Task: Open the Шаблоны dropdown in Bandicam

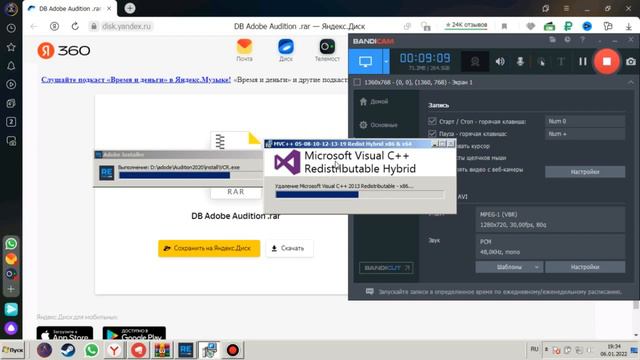Action: pyautogui.click(x=509, y=267)
